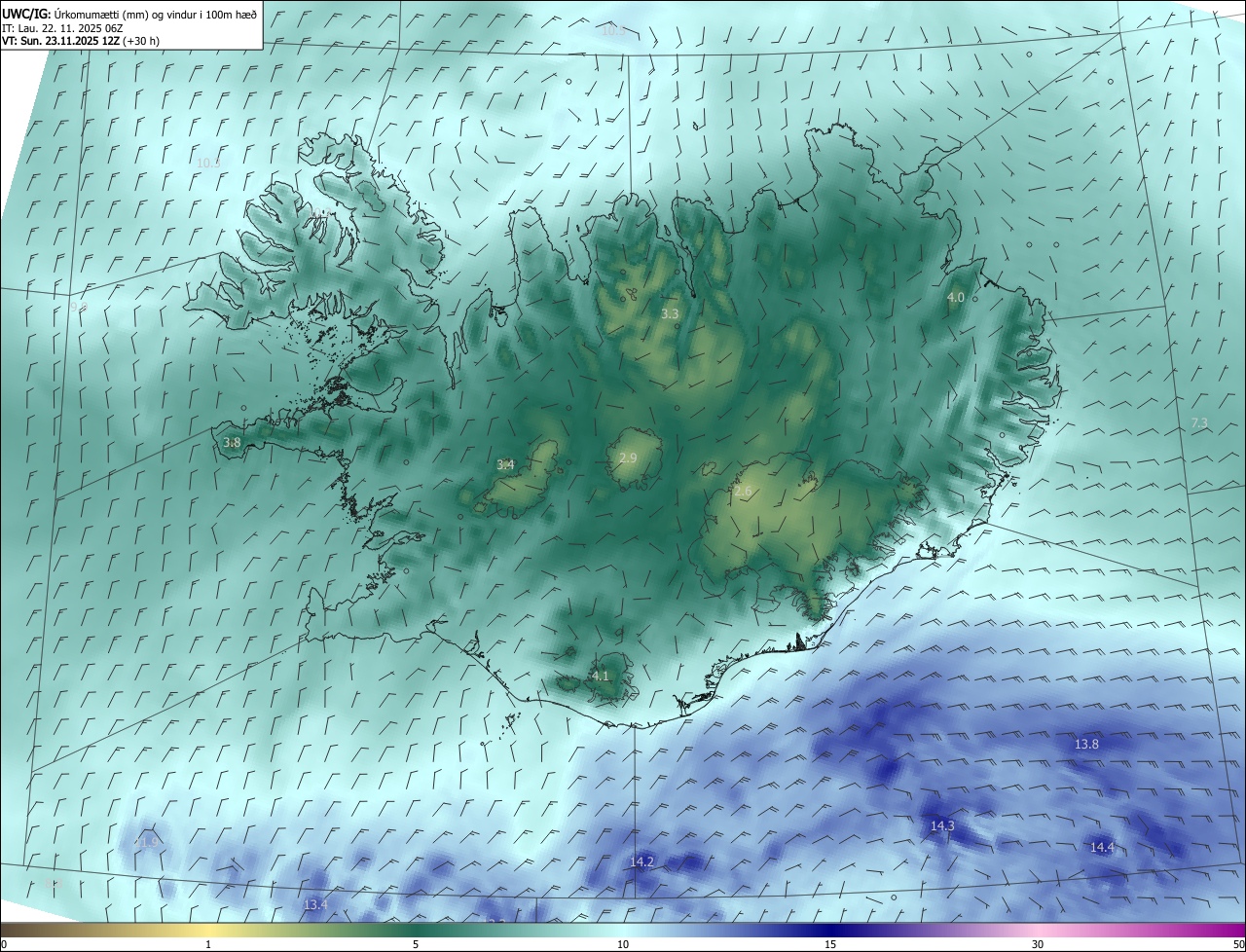Click the legend tick label 10

pos(623,944)
